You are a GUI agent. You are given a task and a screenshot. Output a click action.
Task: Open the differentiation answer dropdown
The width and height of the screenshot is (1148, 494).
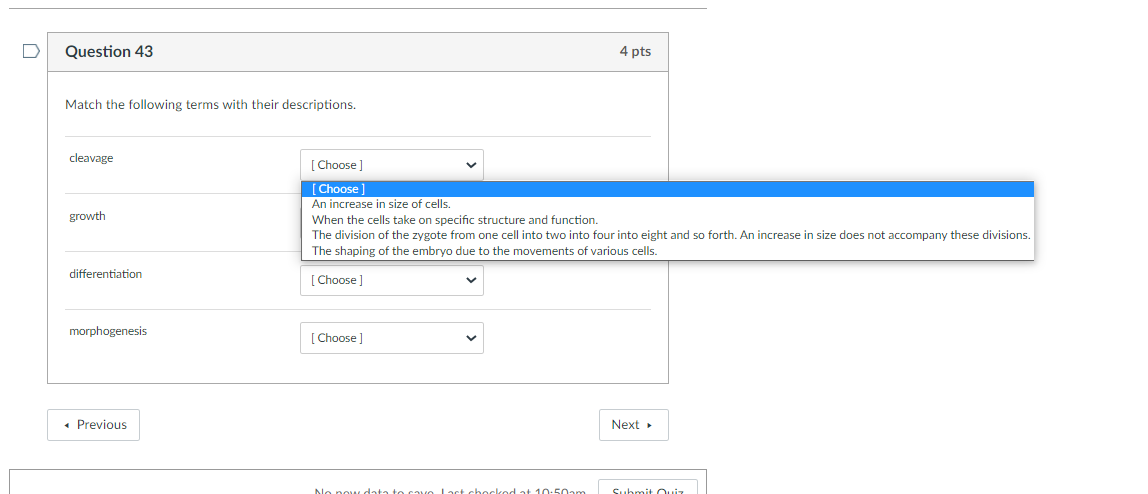pyautogui.click(x=392, y=280)
